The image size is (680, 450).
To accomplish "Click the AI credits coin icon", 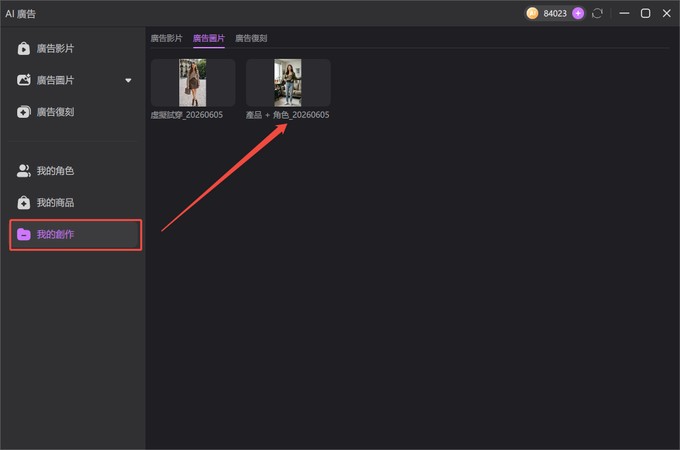I will [532, 13].
